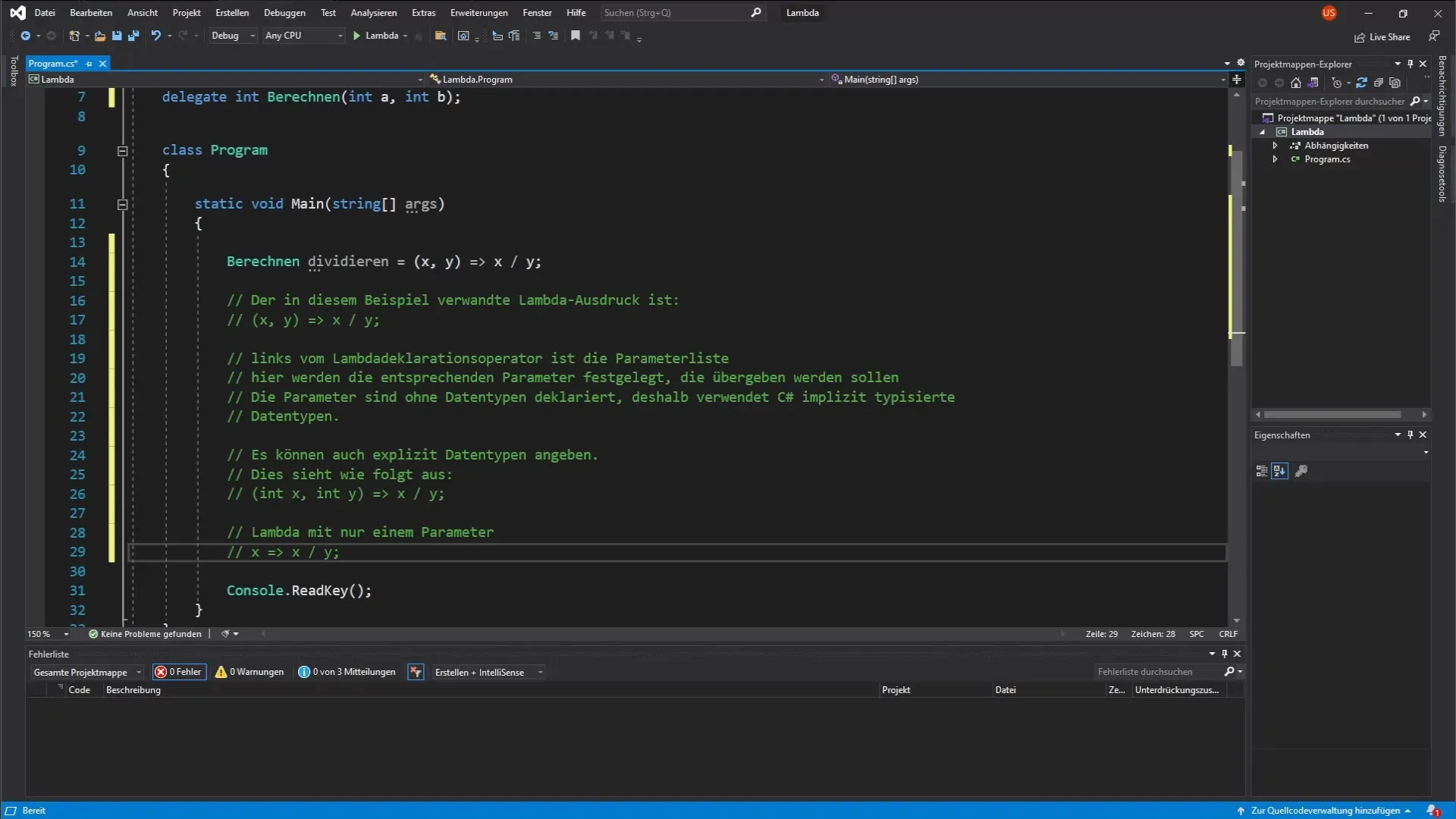Undo the last edit with the undo arrow
The height and width of the screenshot is (819, 1456).
pyautogui.click(x=156, y=36)
